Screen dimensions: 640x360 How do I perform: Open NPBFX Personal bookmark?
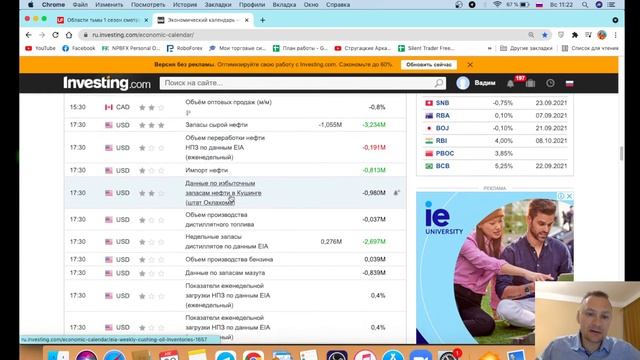(x=131, y=48)
